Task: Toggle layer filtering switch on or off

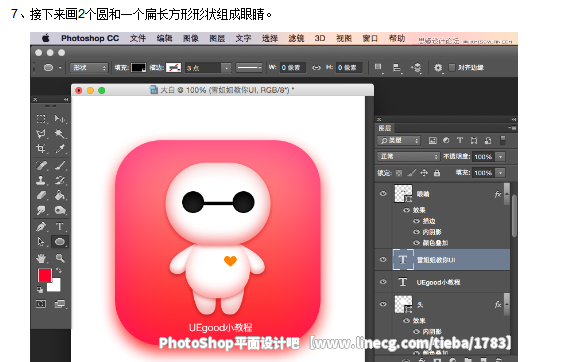Action: pyautogui.click(x=503, y=140)
